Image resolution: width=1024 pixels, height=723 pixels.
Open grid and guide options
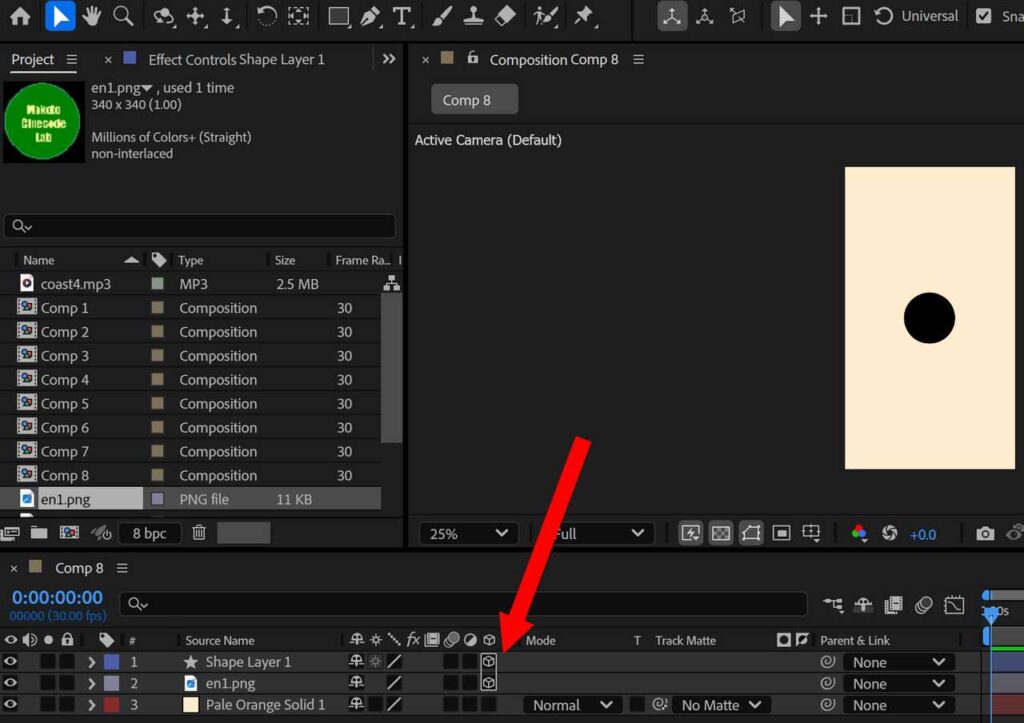(812, 534)
